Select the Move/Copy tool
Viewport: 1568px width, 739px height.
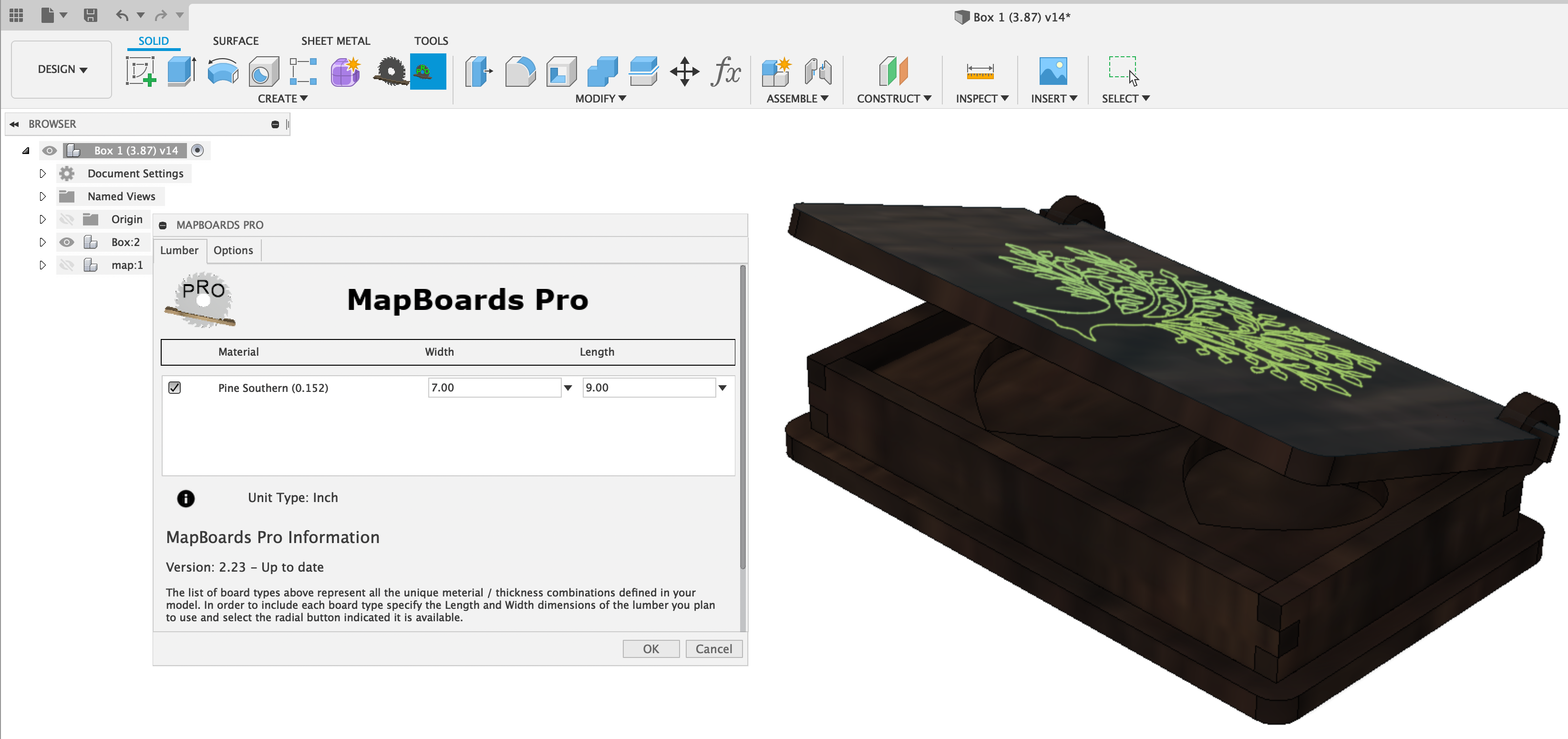[684, 71]
